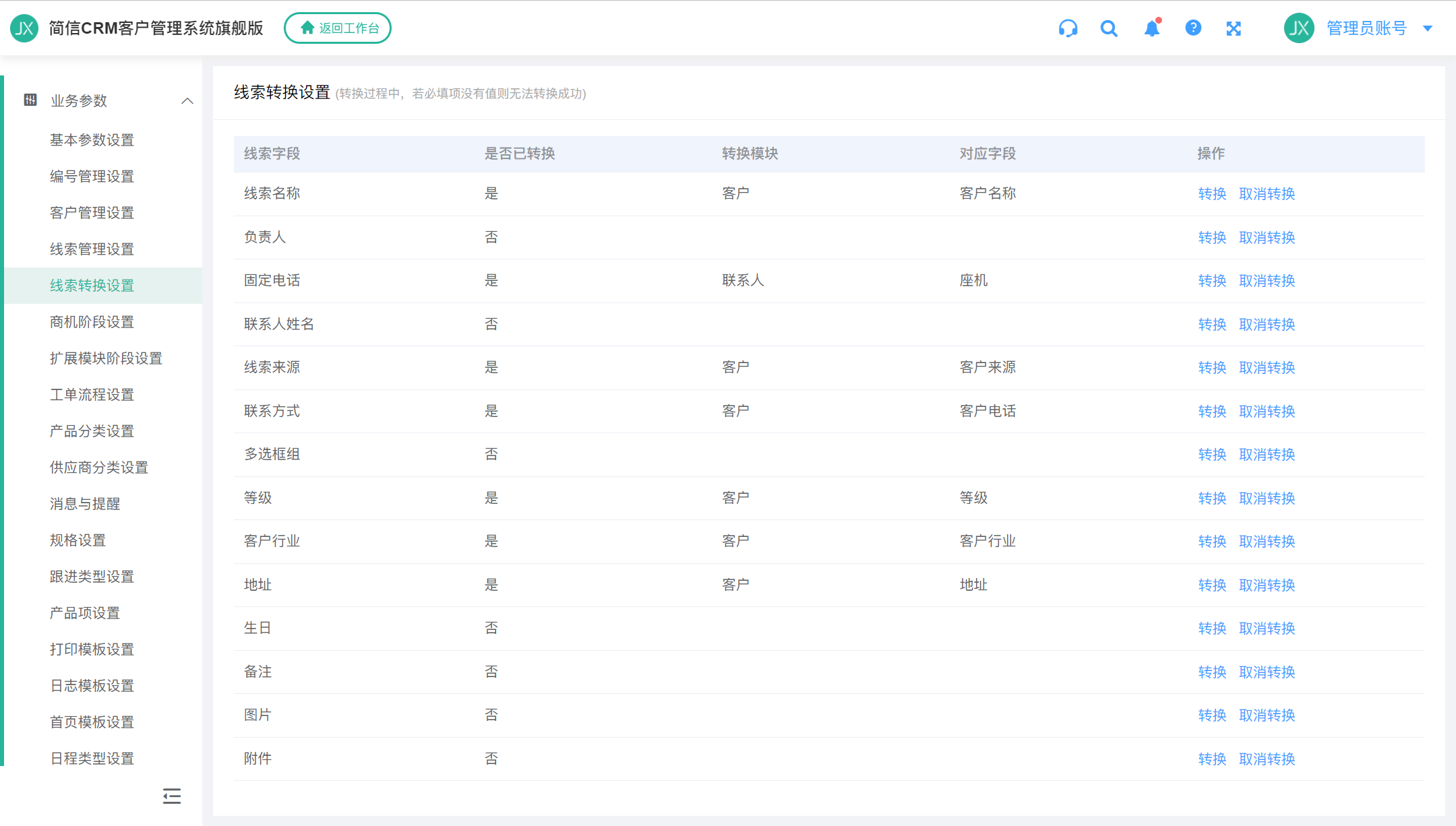
Task: Open the customer service headset icon
Action: point(1068,28)
